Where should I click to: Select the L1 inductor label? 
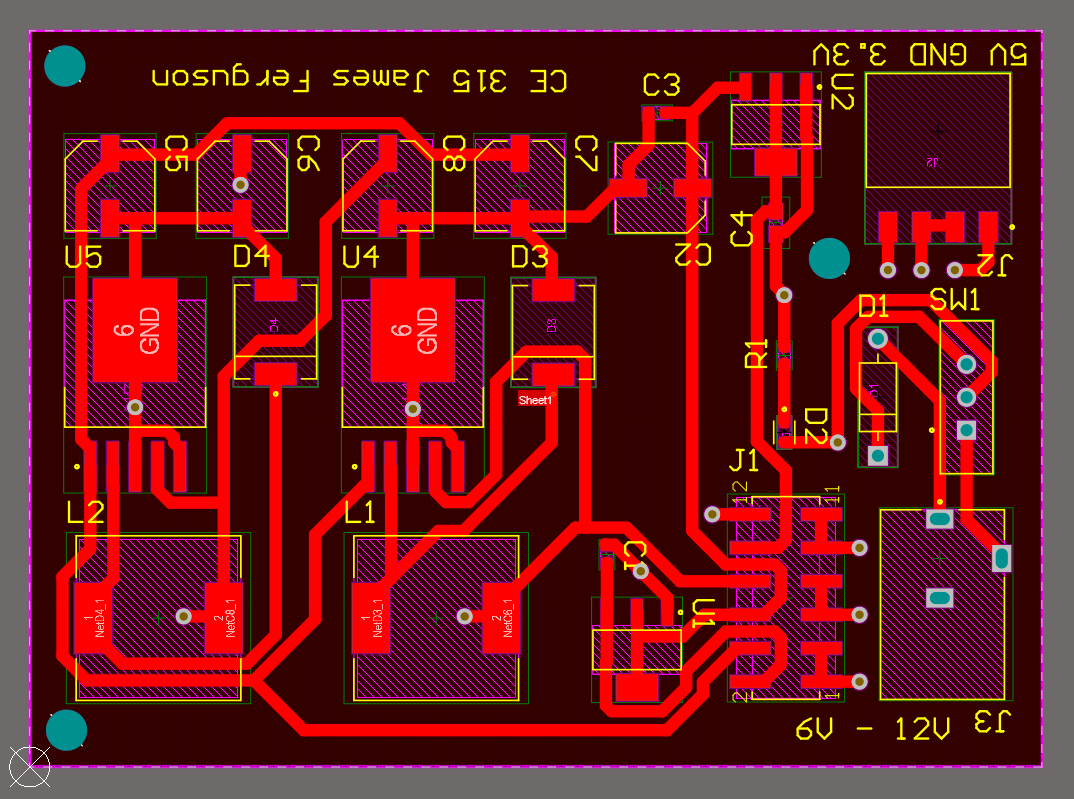pos(360,512)
